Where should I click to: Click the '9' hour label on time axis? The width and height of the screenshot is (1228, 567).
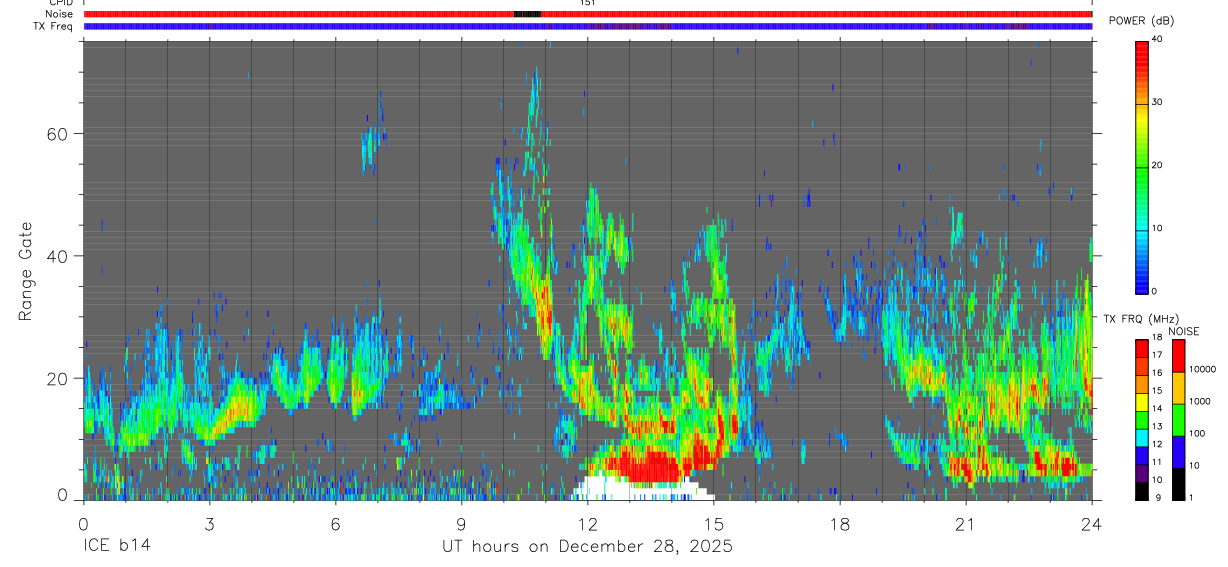[x=461, y=523]
